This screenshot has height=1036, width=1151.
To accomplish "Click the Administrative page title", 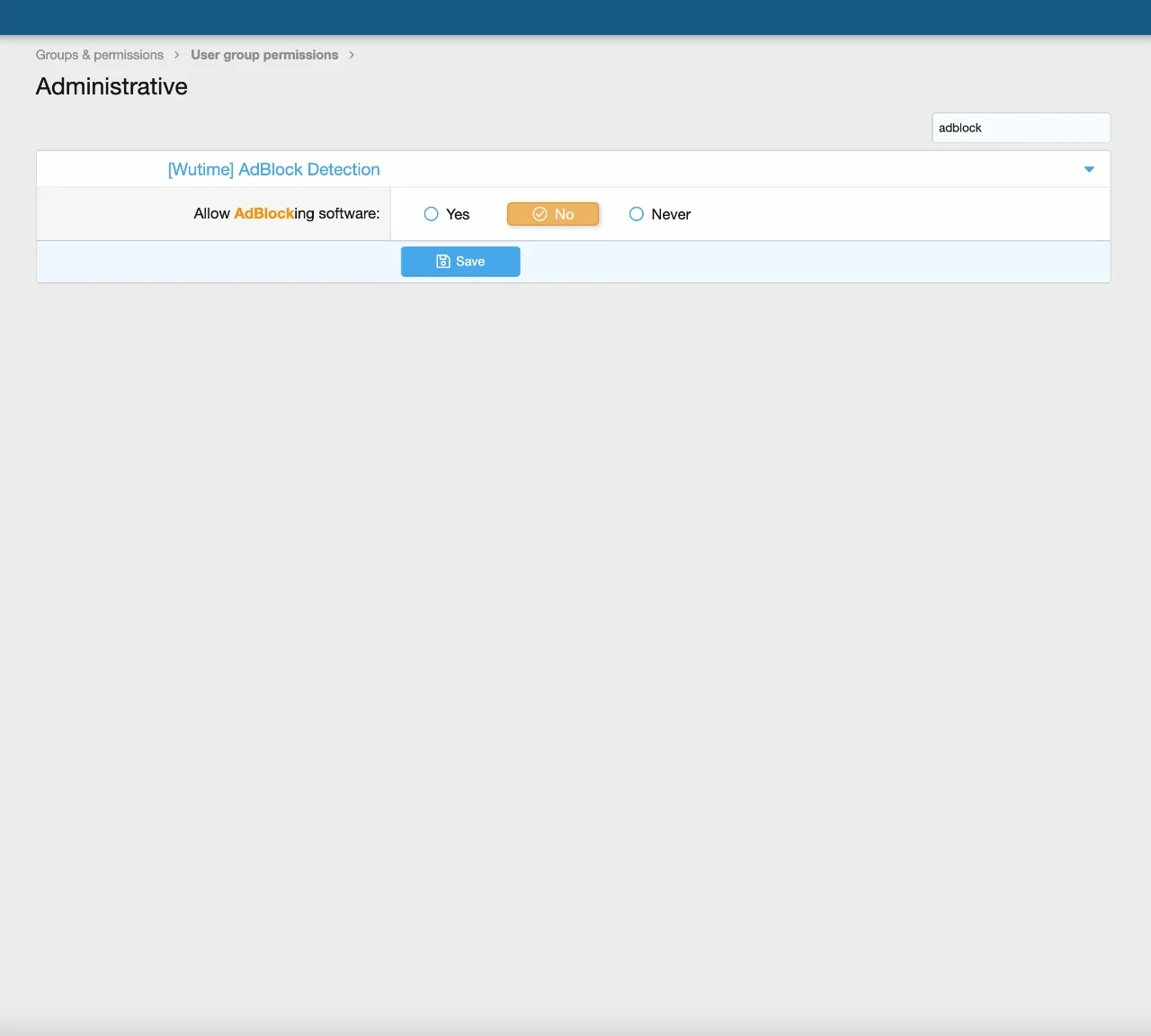I will tap(112, 86).
